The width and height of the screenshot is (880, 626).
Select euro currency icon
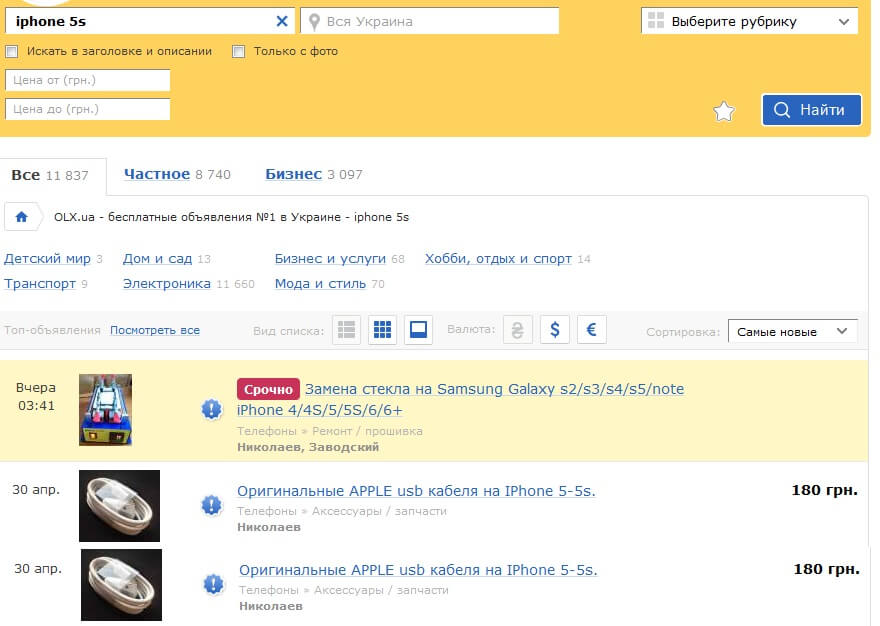coord(592,330)
